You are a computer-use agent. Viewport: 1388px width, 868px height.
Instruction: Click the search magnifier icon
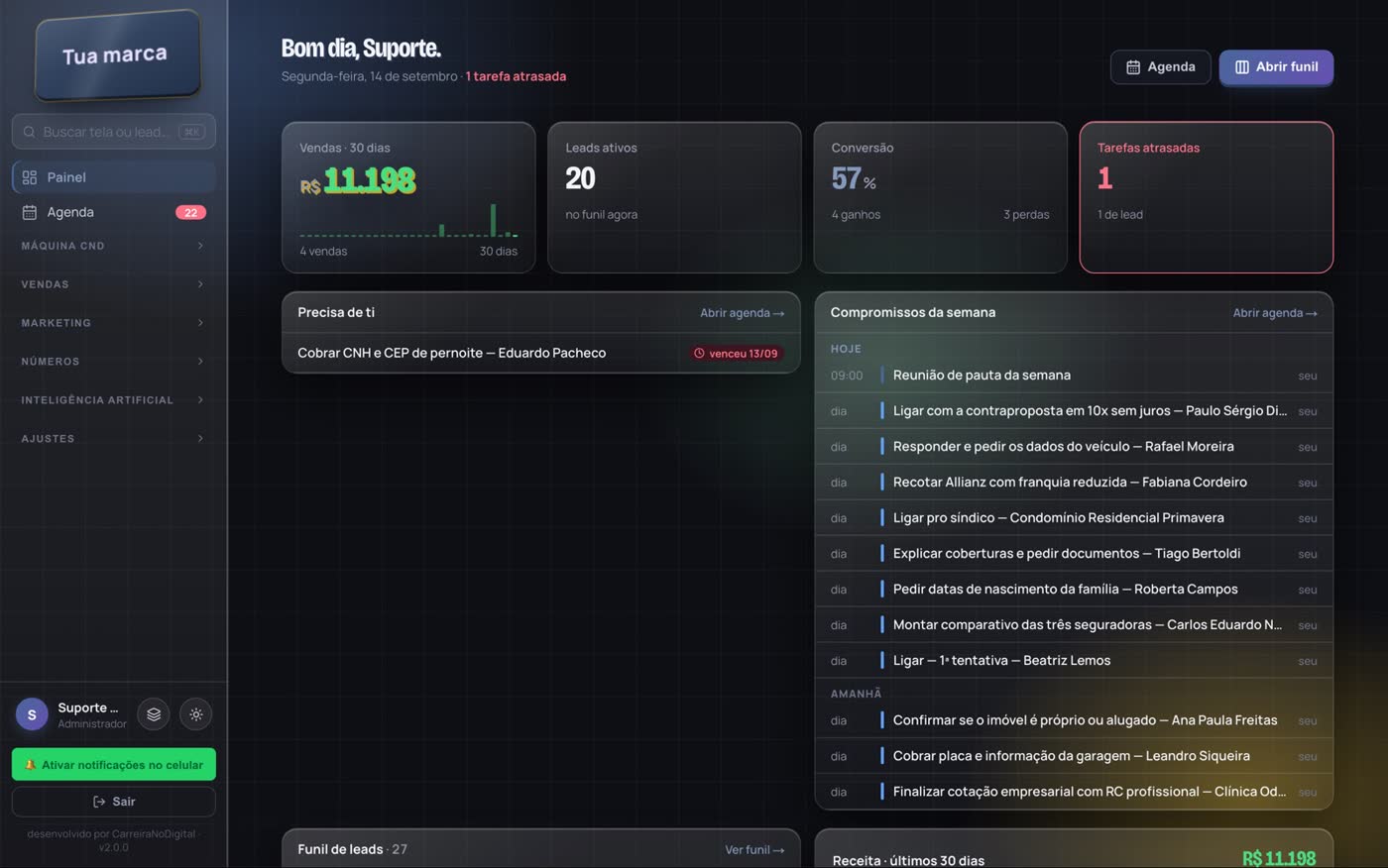pos(29,132)
